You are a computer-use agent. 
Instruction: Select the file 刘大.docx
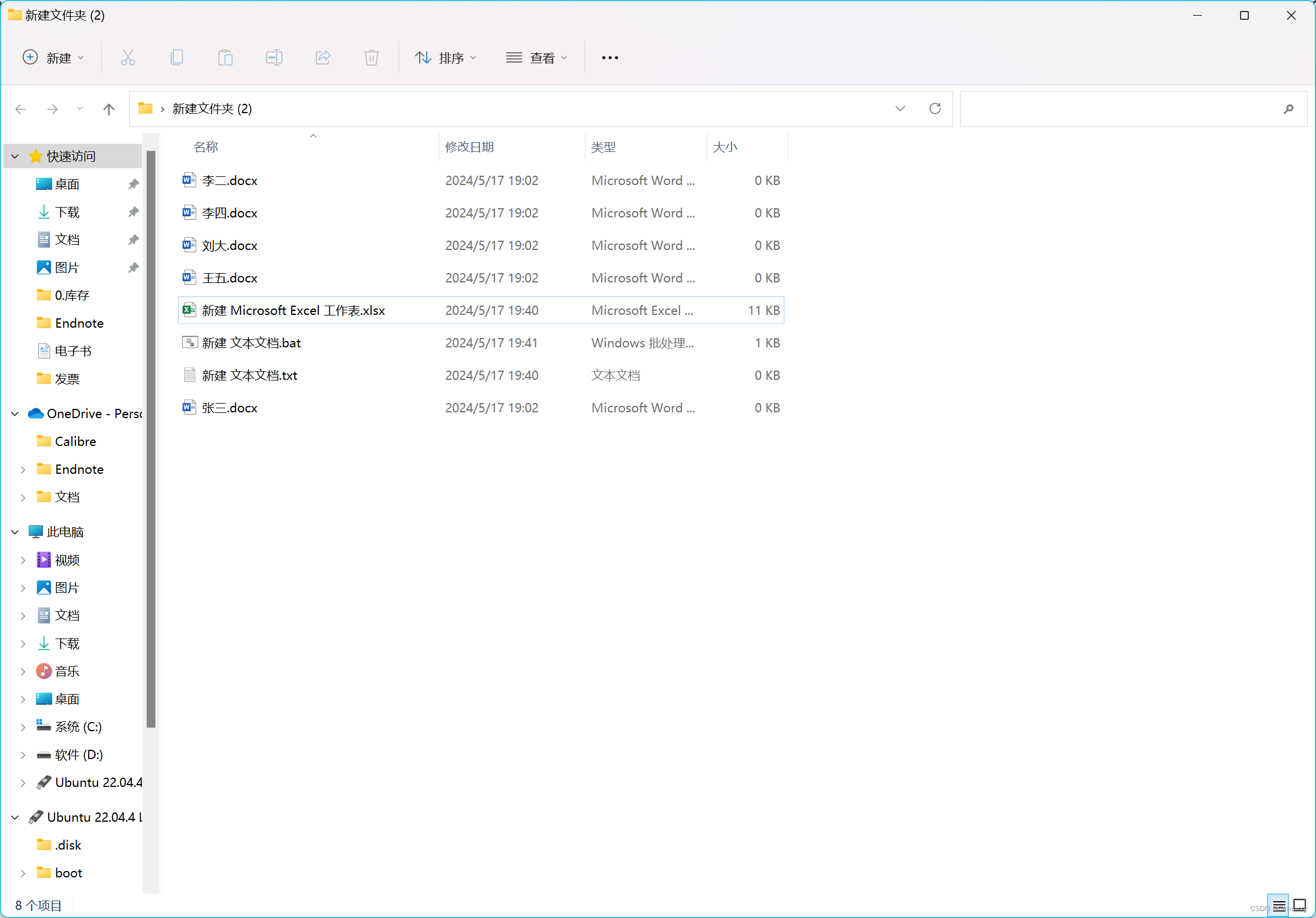(481, 245)
